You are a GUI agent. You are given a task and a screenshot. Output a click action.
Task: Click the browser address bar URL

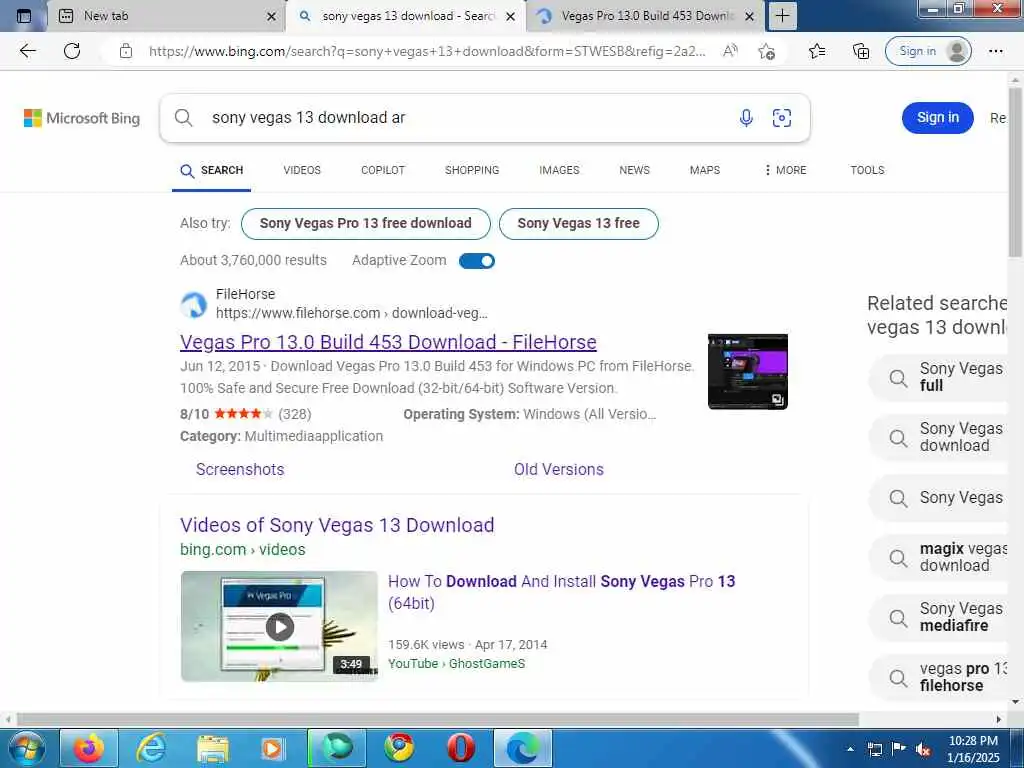[x=426, y=51]
